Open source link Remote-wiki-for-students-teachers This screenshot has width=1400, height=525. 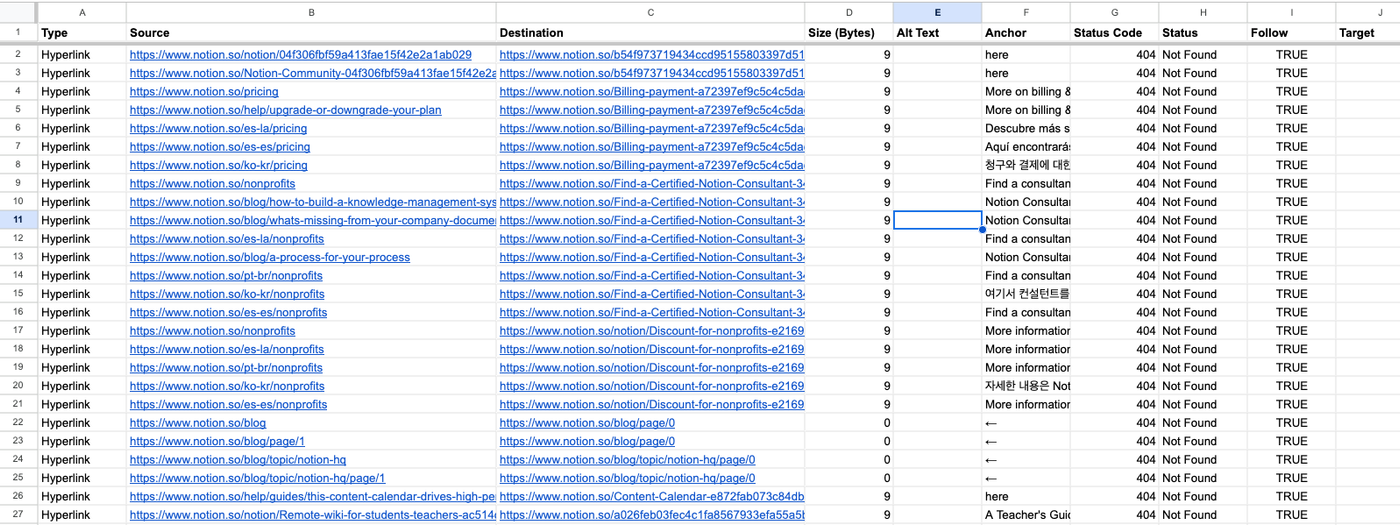(312, 515)
